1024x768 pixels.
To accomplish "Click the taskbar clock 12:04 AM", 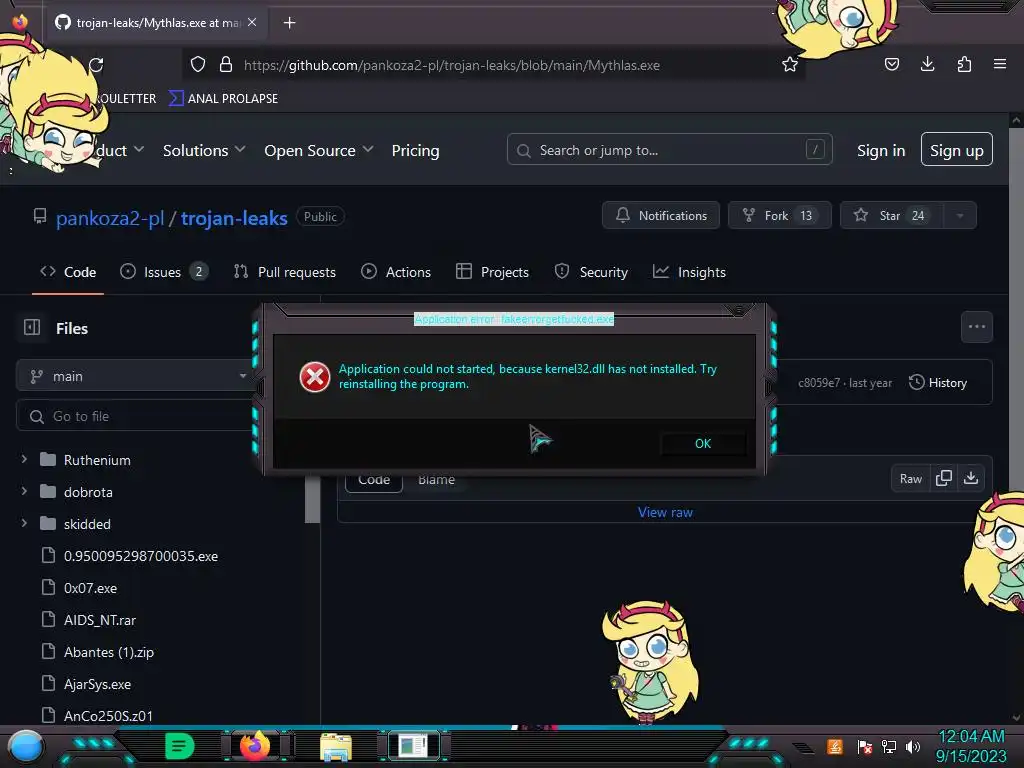I will pyautogui.click(x=971, y=737).
